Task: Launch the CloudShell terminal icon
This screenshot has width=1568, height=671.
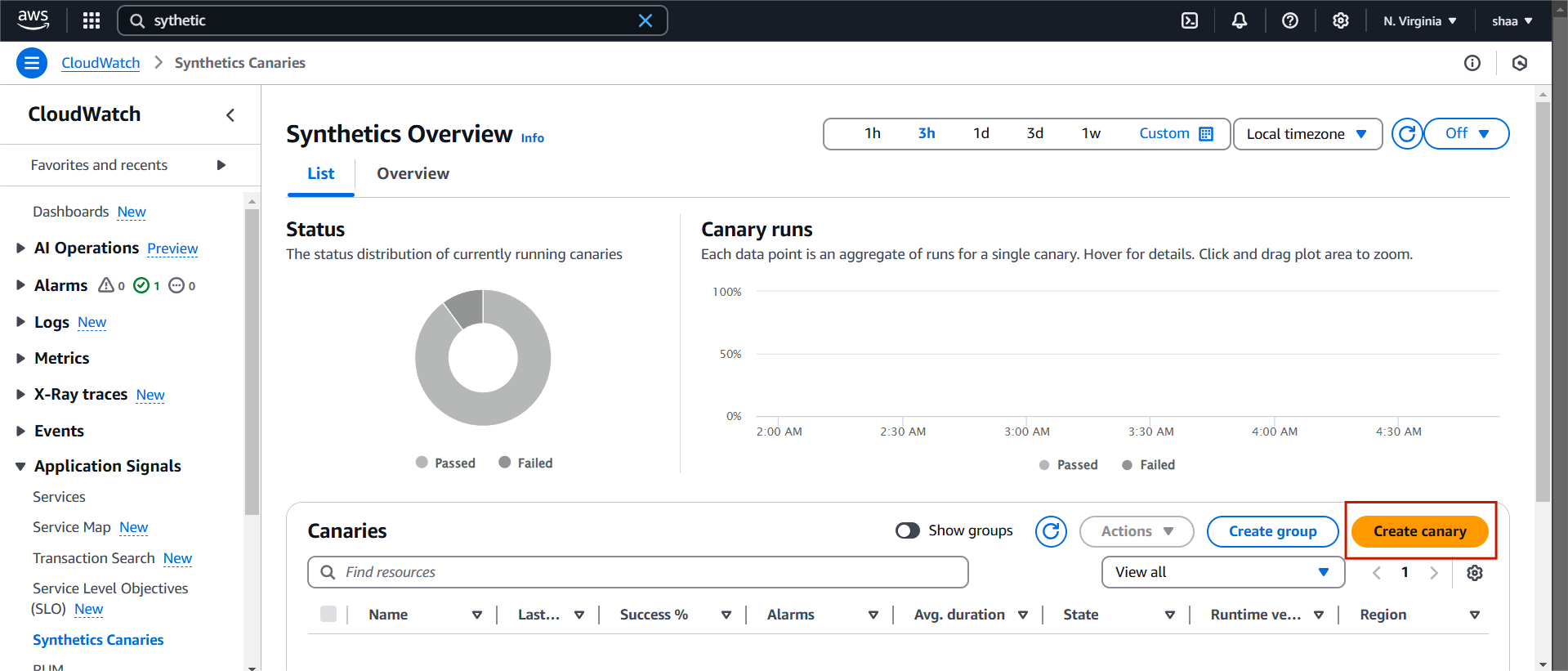Action: [x=1190, y=20]
